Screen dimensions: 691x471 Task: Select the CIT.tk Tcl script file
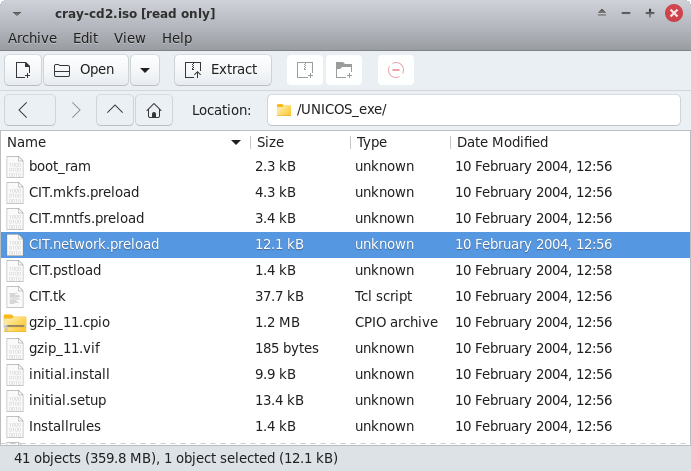pos(47,296)
